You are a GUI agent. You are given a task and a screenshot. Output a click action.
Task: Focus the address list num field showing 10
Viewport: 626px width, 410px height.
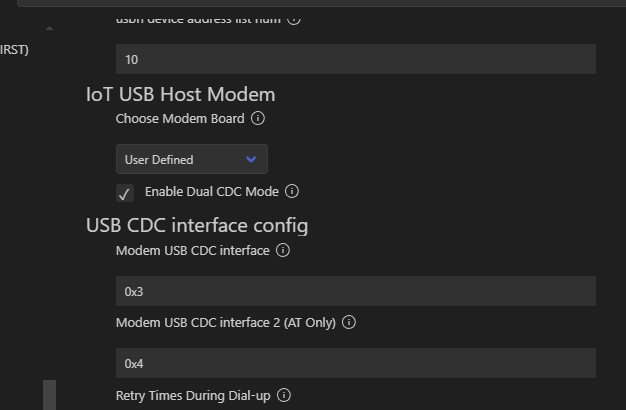click(355, 60)
